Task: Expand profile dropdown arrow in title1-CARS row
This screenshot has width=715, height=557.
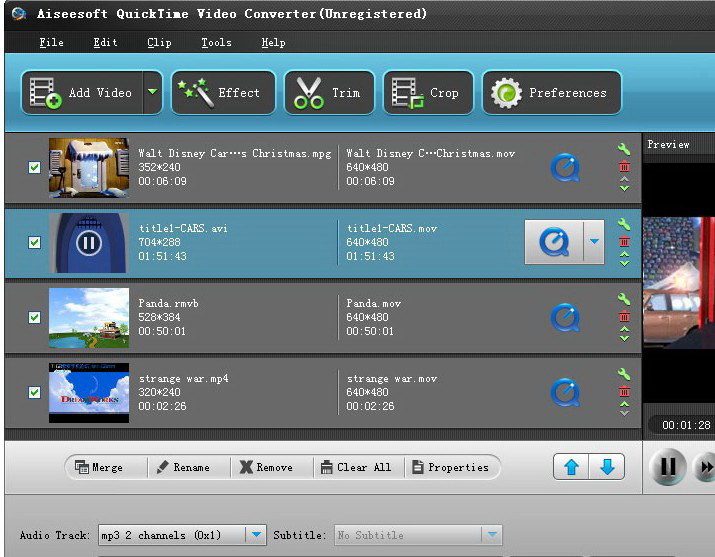Action: coord(594,242)
